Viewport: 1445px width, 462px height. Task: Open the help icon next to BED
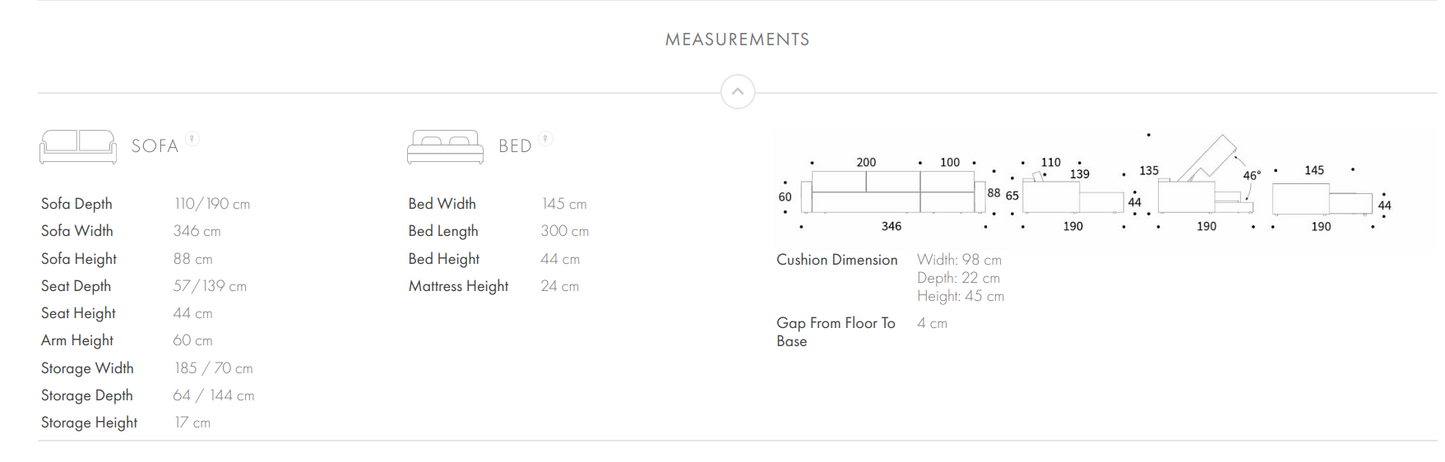(545, 139)
